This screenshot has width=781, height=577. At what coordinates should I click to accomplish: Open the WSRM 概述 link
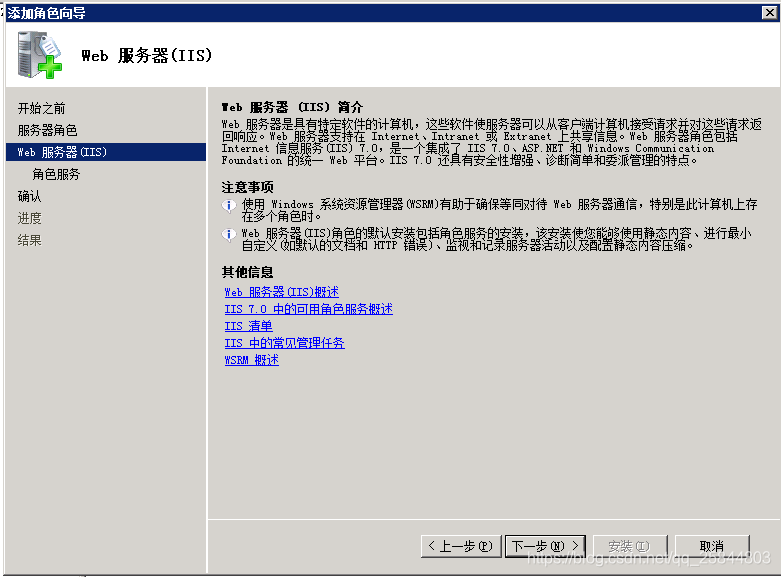(252, 360)
